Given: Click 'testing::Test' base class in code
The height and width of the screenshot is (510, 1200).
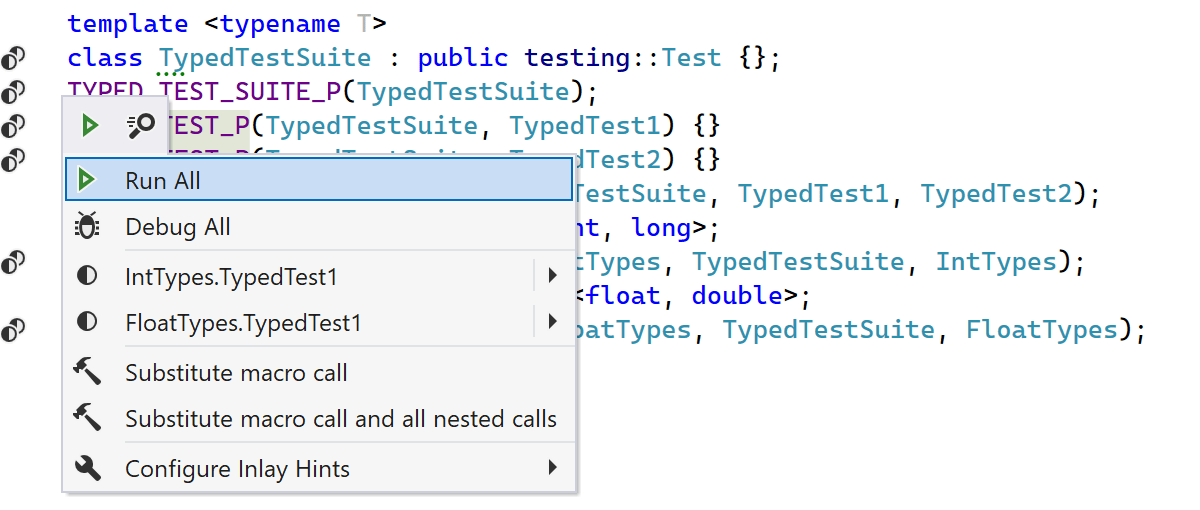Looking at the screenshot, I should [622, 58].
